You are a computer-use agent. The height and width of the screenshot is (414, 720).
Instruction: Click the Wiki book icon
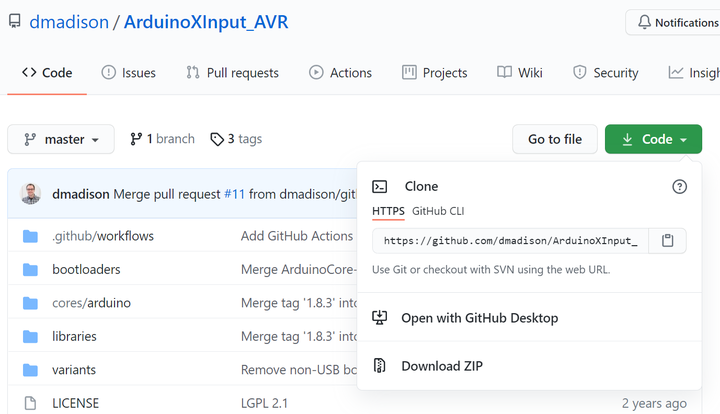504,72
